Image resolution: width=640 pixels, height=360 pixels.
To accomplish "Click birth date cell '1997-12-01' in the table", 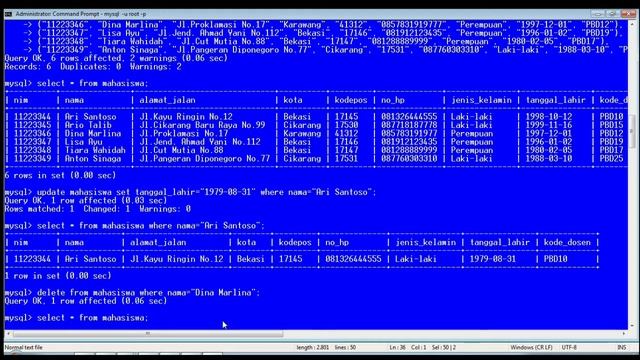I will [549, 133].
